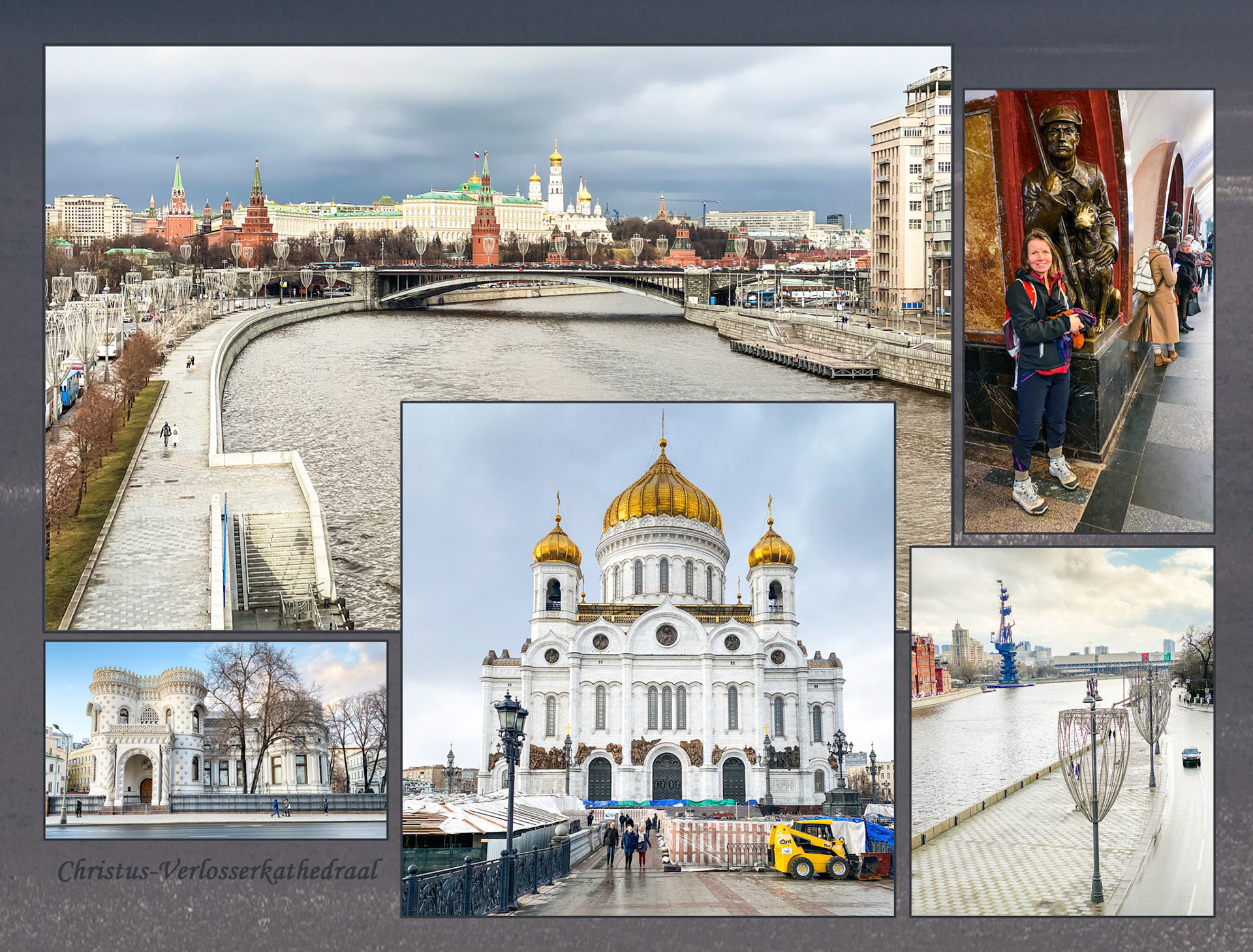Click the dark car on embankment road
1253x952 pixels.
[x=1190, y=757]
